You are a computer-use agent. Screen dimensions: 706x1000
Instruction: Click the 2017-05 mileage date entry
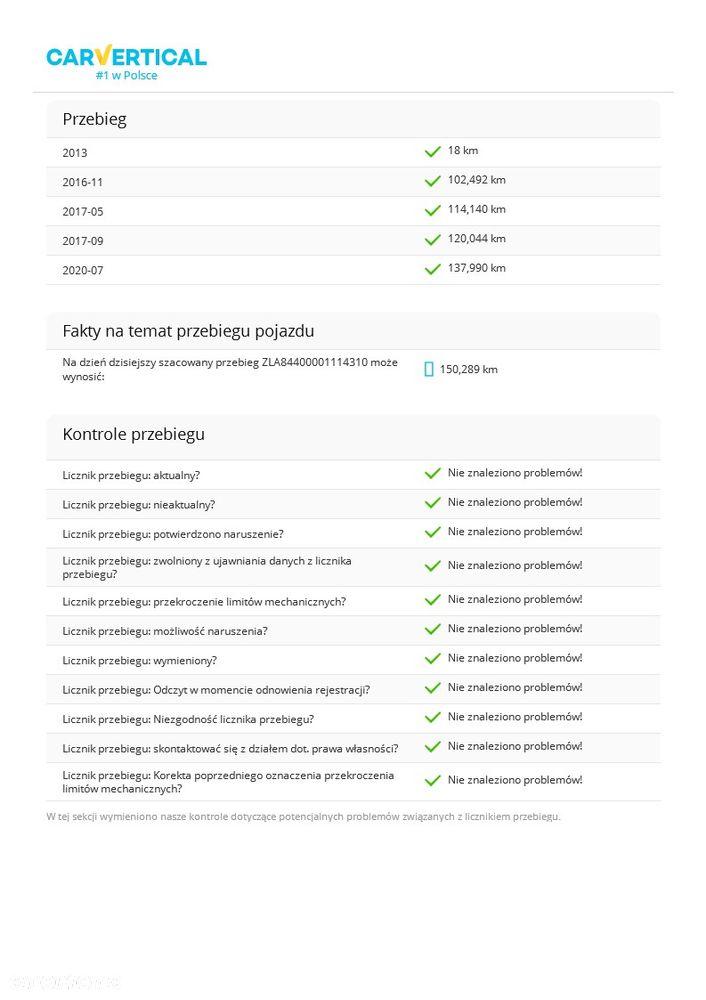(x=83, y=212)
